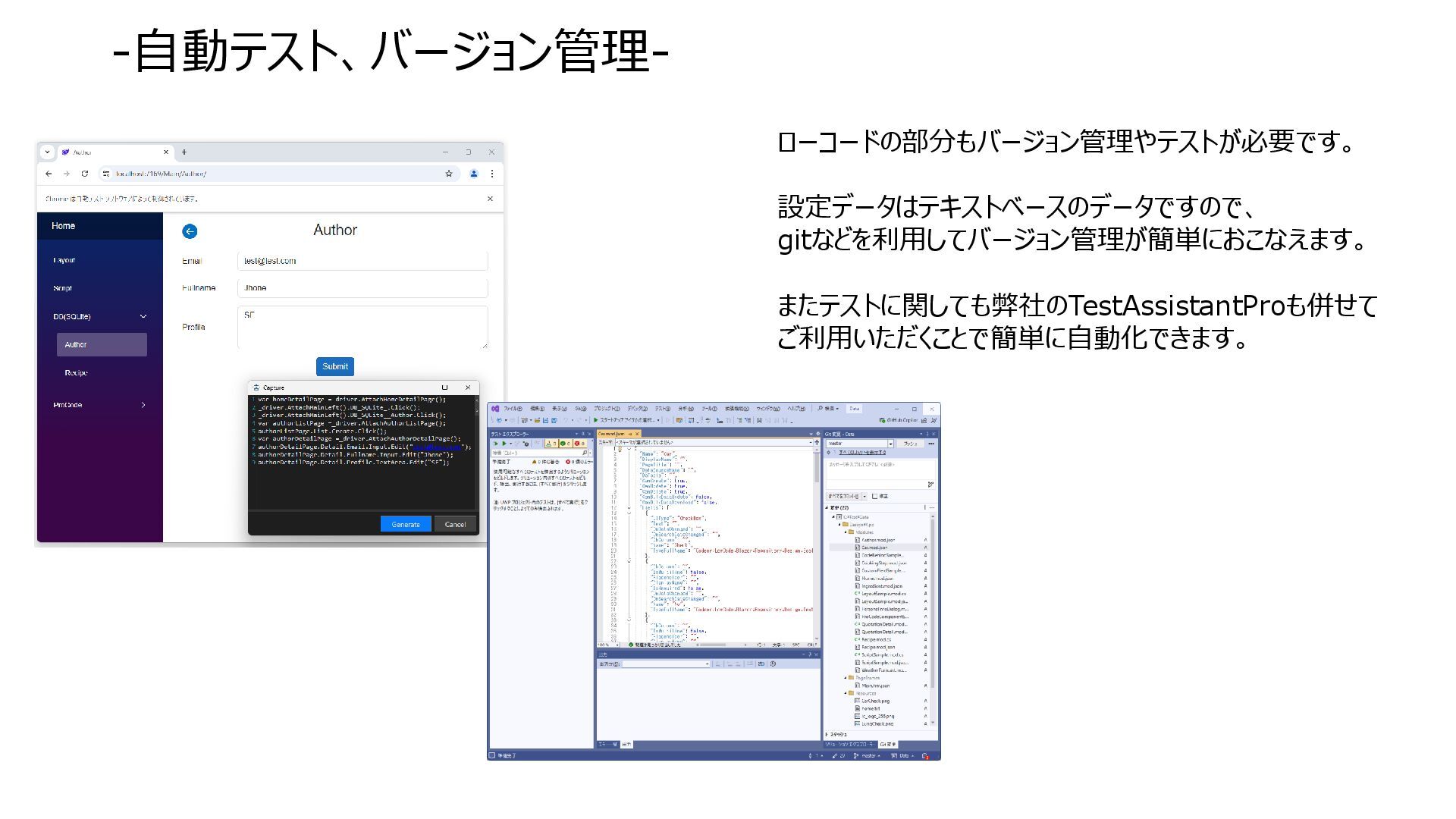Click the blue back arrow on Author page
The width and height of the screenshot is (1456, 819).
tap(190, 231)
